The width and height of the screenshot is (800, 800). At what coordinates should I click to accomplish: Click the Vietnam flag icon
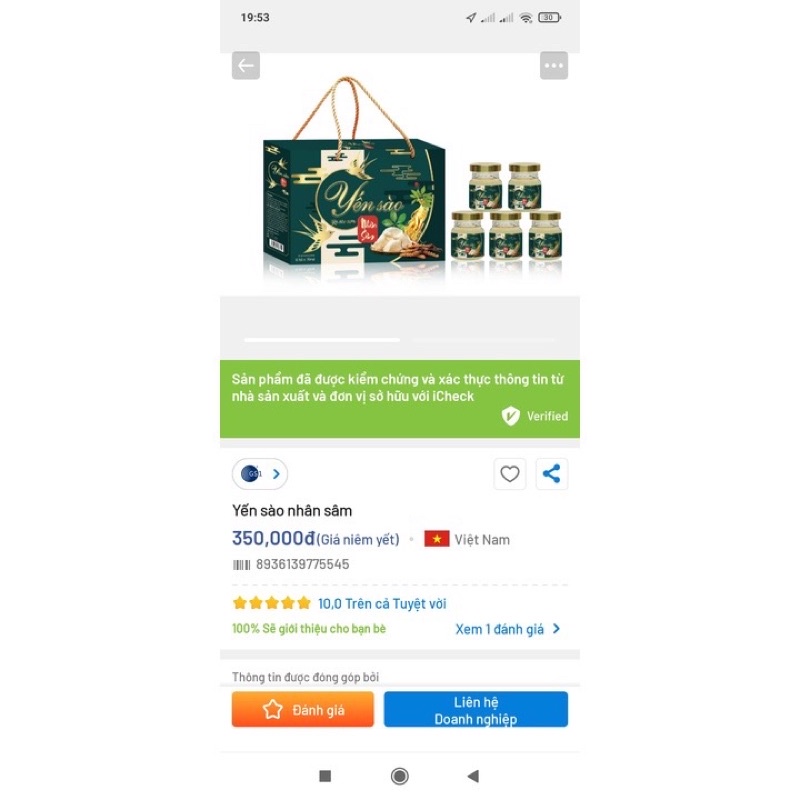(x=437, y=539)
